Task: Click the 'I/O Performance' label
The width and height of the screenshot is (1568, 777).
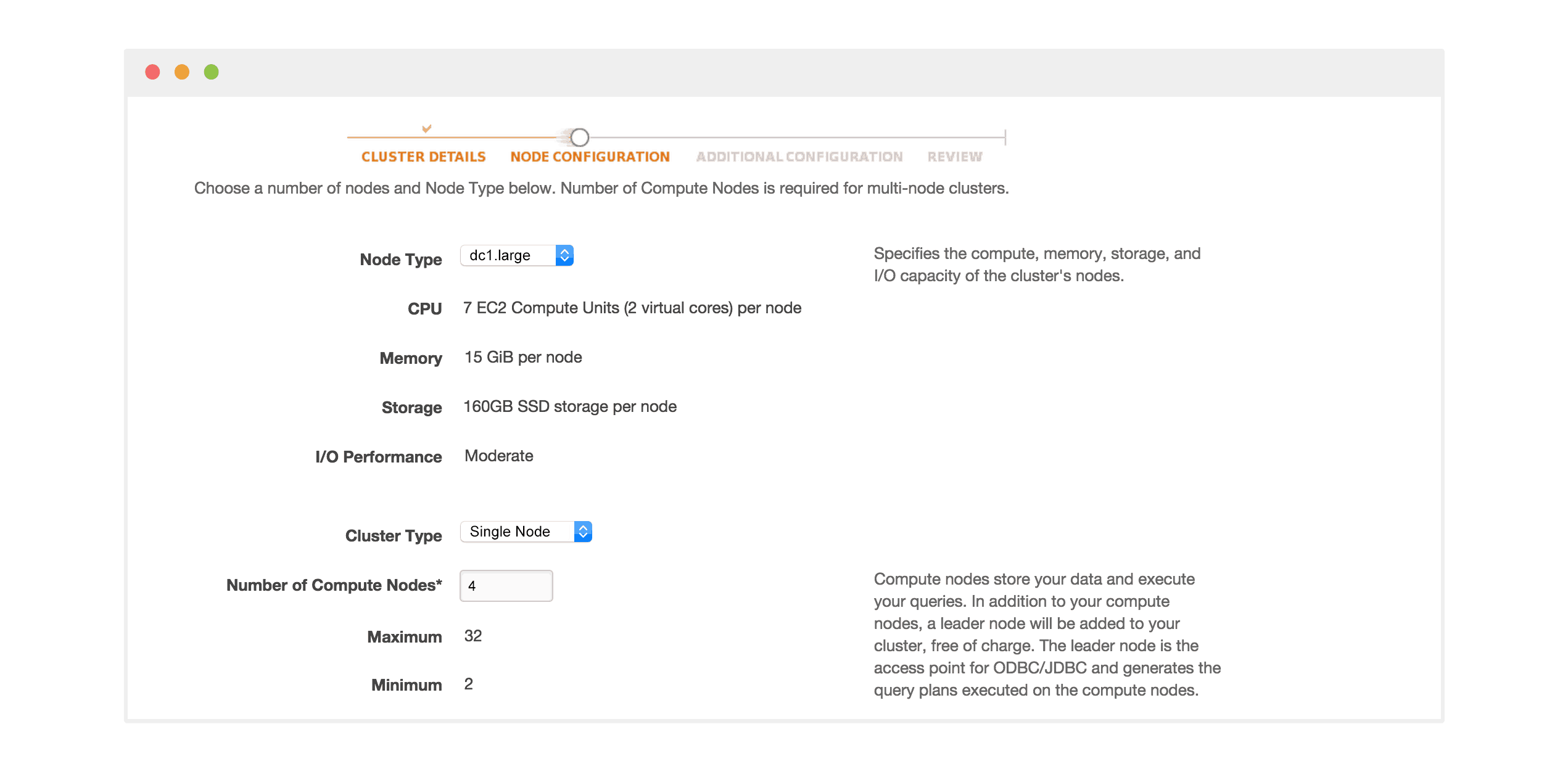Action: 379,457
